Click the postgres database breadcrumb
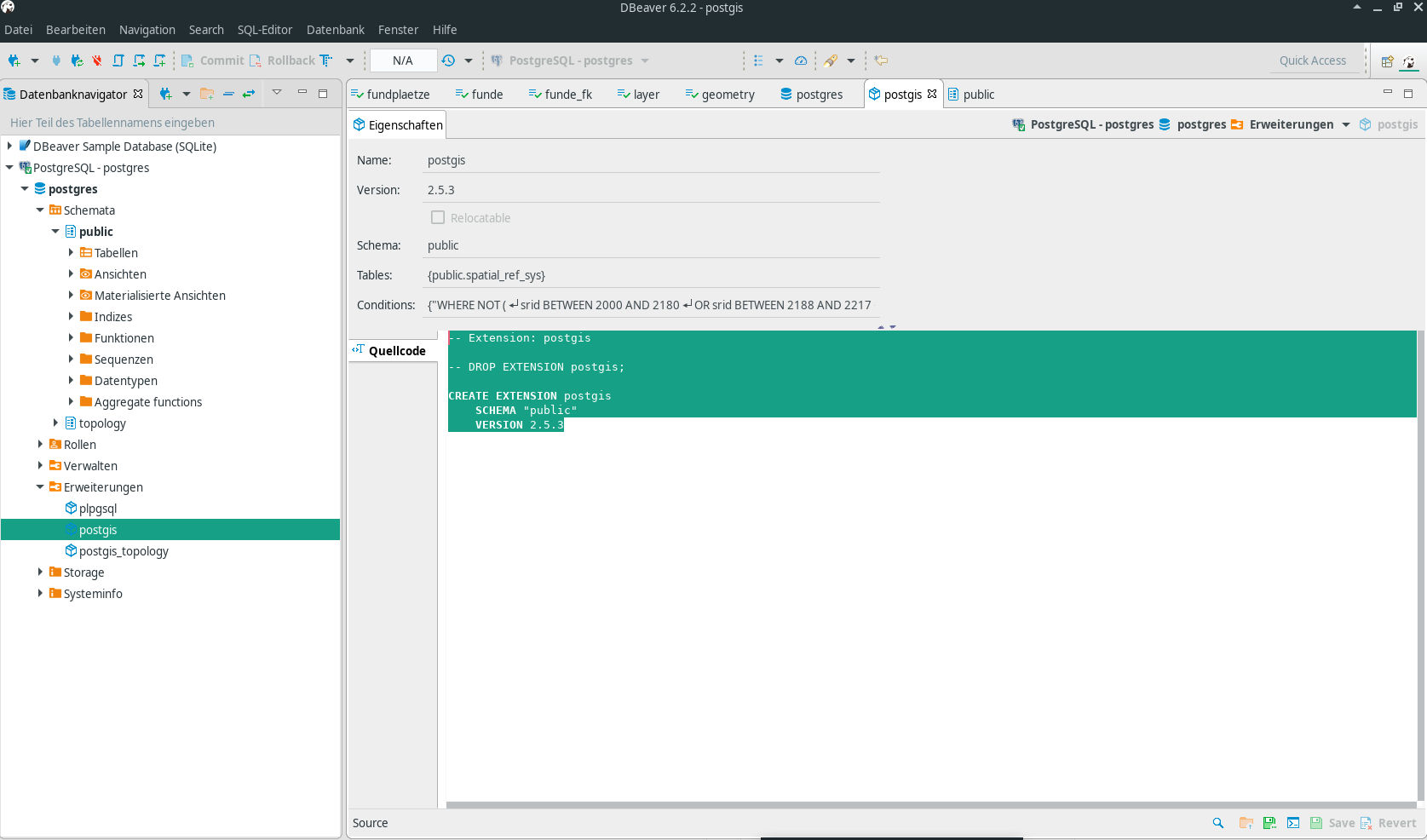 coord(1193,124)
